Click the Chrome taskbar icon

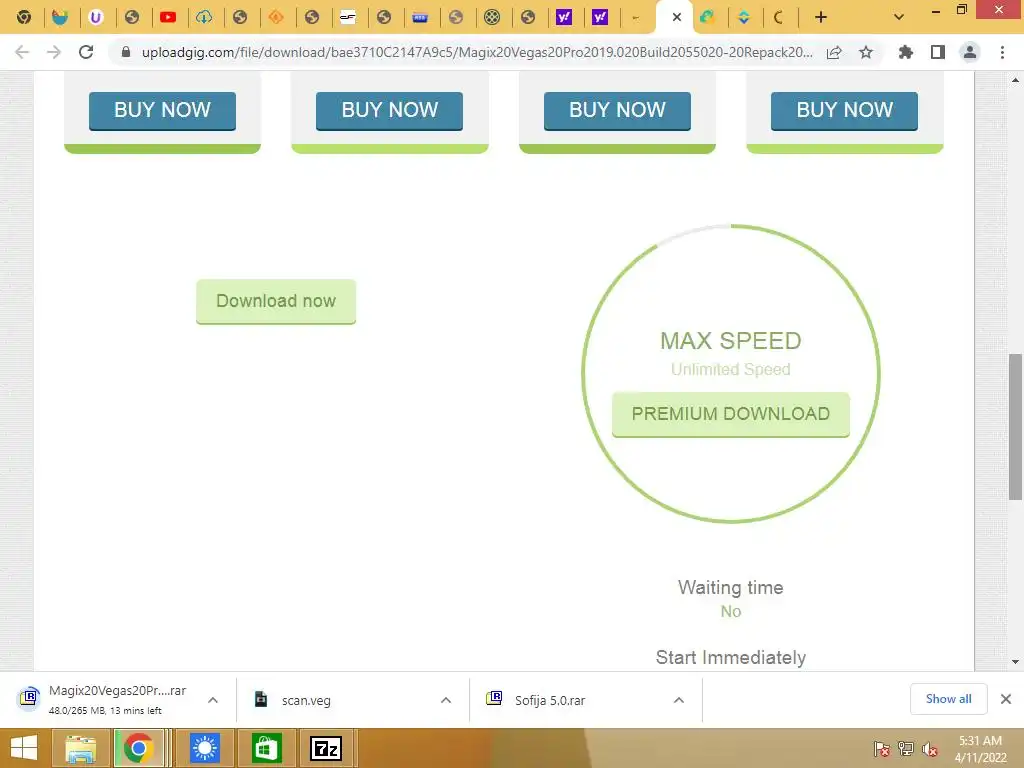(138, 748)
